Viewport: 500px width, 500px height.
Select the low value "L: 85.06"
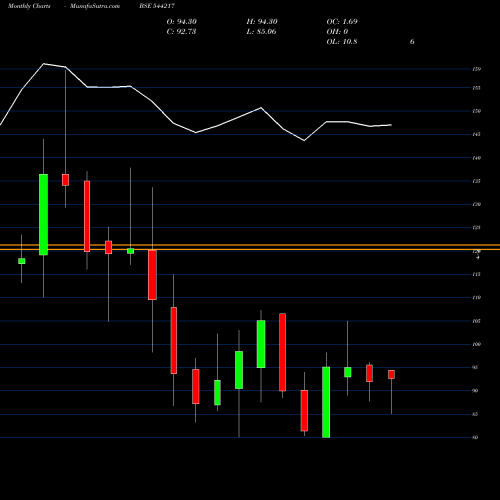click(261, 32)
